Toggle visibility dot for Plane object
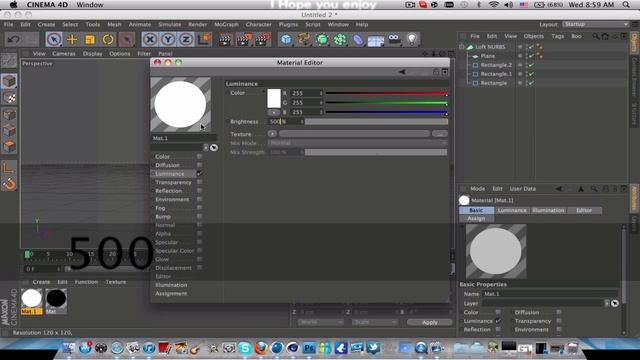 pyautogui.click(x=520, y=56)
